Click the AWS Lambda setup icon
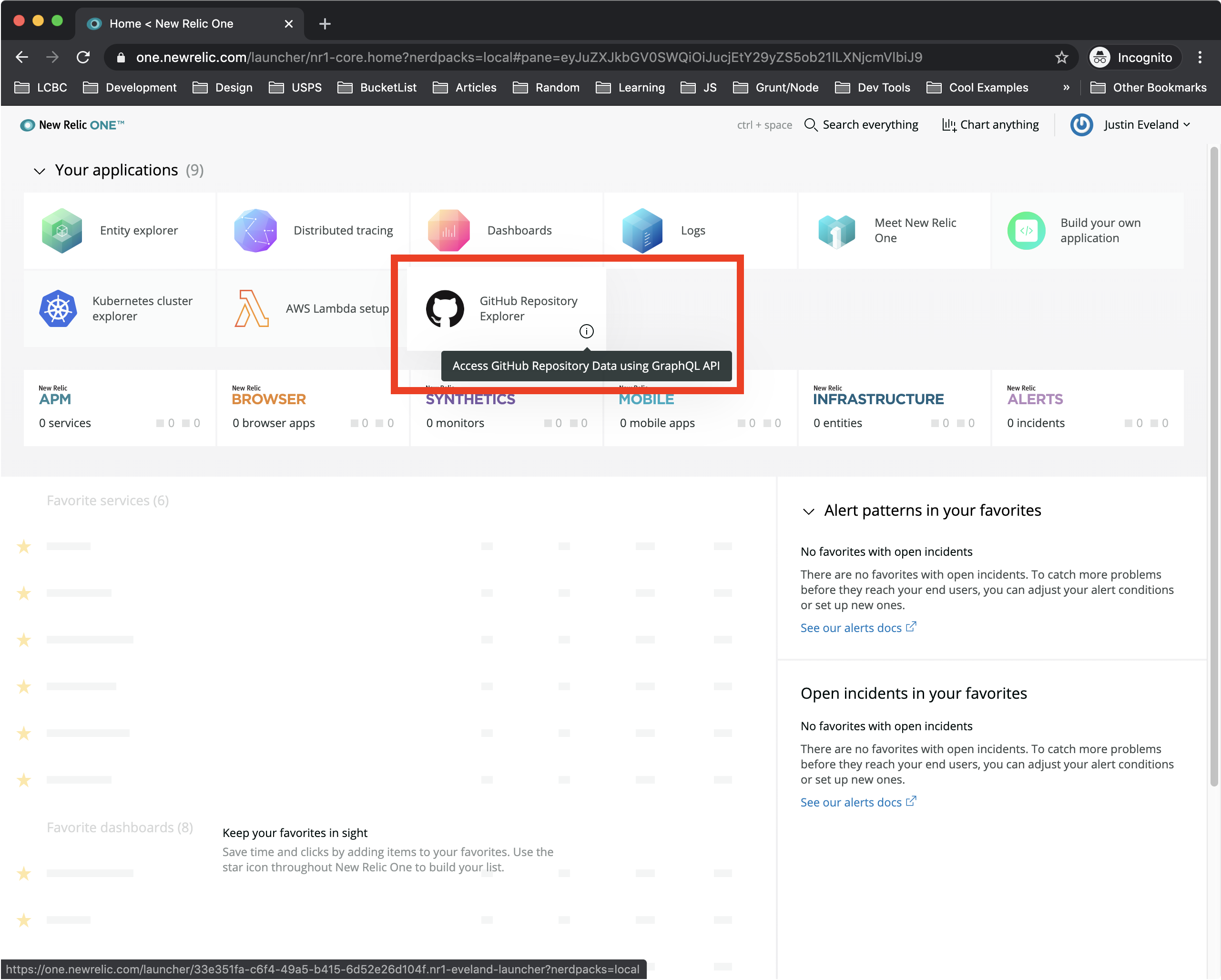This screenshot has height=980, width=1221. 252,309
